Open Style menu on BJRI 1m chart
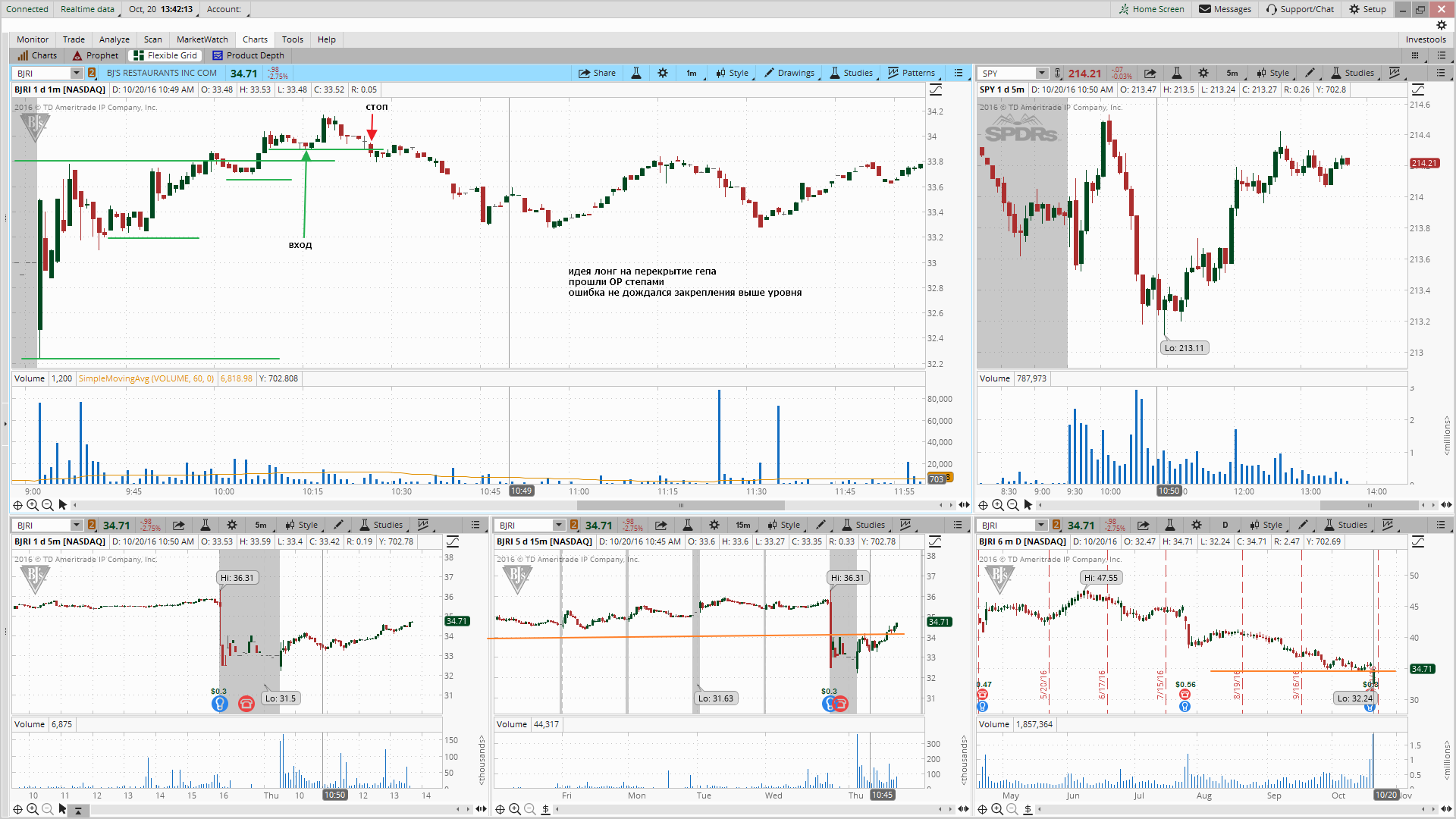The width and height of the screenshot is (1456, 819). click(x=732, y=74)
